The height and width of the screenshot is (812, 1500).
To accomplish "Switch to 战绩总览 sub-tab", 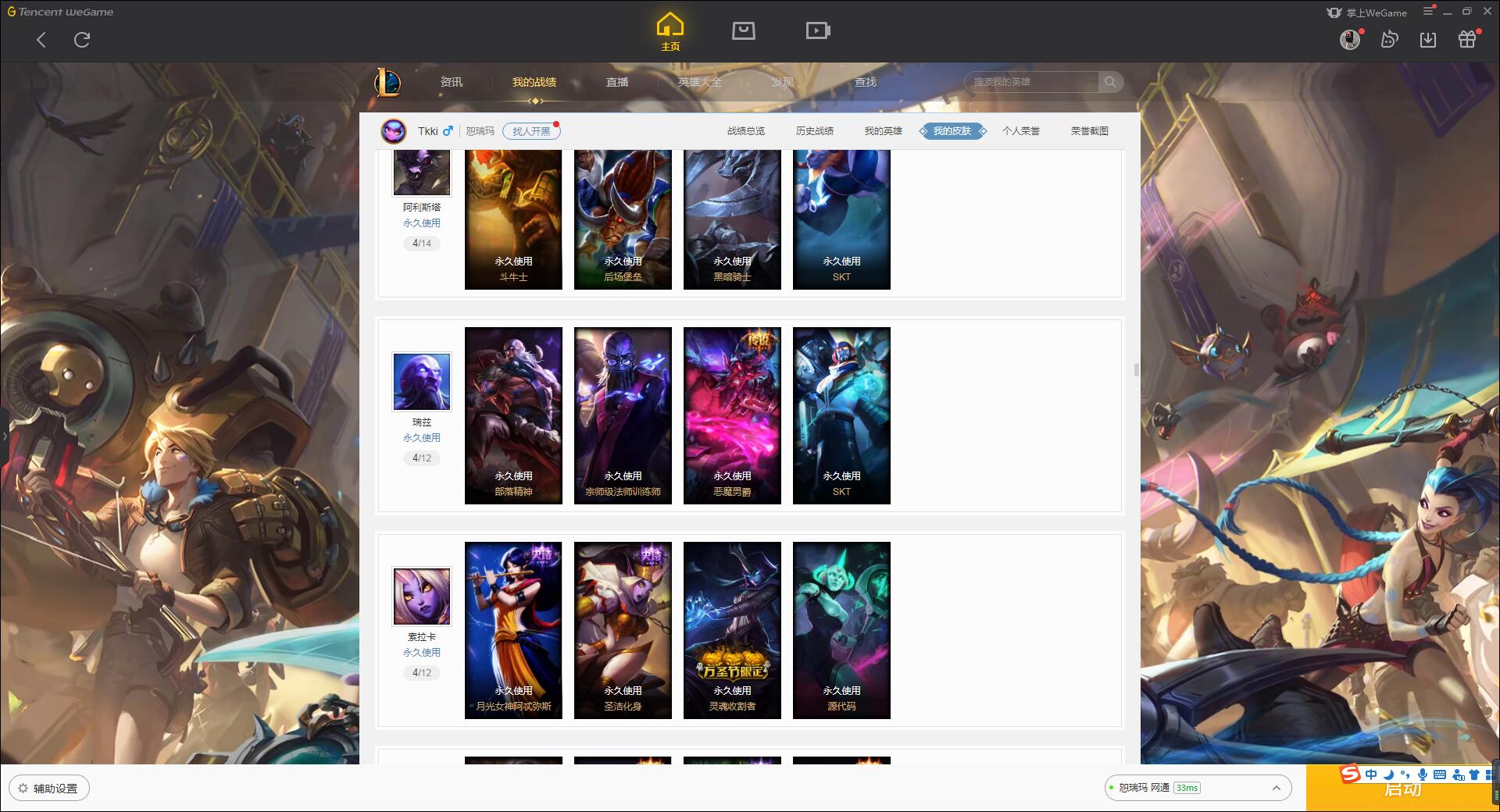I will (746, 131).
